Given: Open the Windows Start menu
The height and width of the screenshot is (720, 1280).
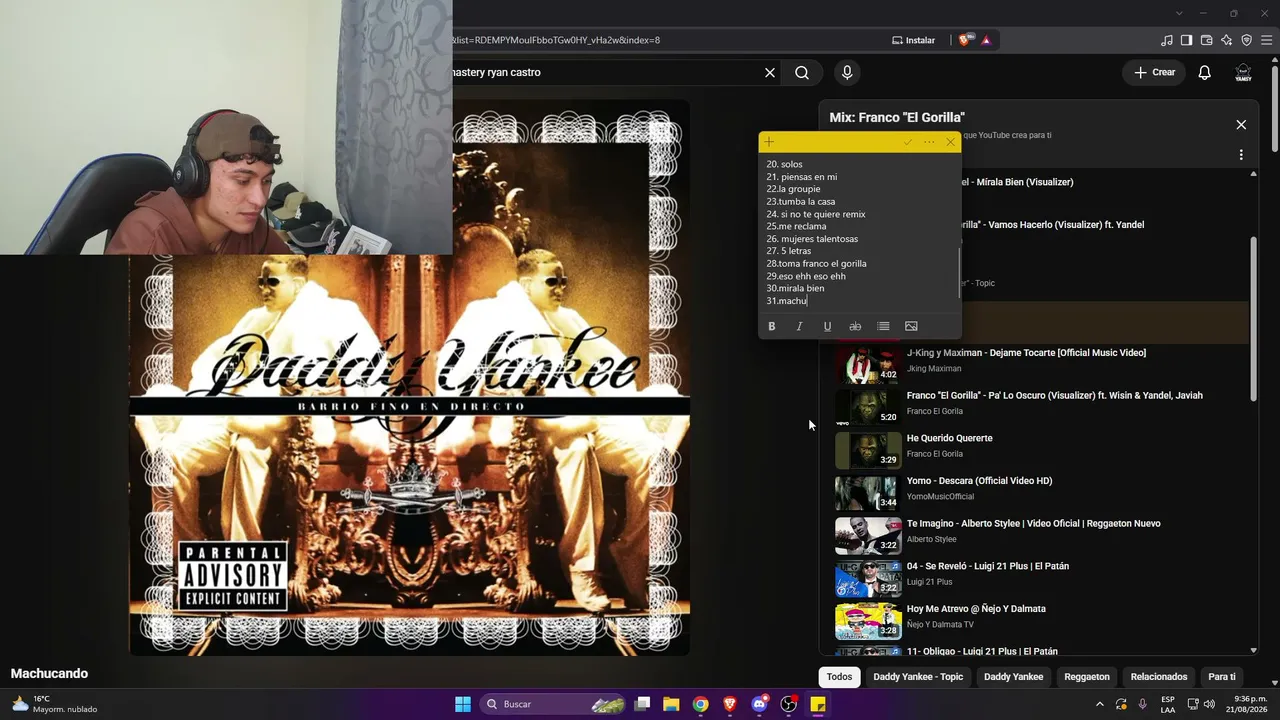Looking at the screenshot, I should point(463,704).
